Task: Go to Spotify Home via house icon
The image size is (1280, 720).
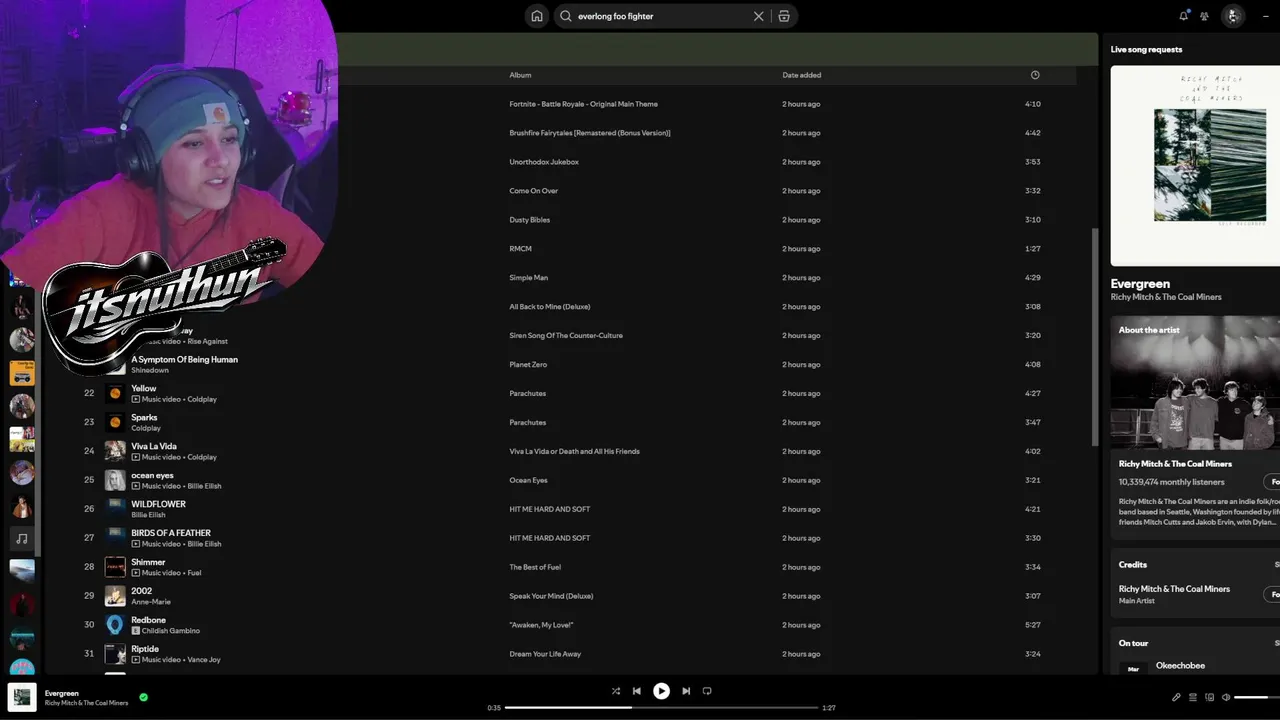Action: coord(537,16)
